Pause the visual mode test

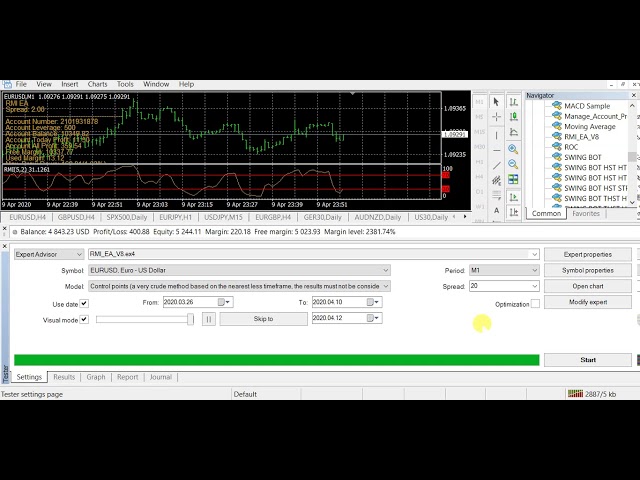tap(209, 319)
